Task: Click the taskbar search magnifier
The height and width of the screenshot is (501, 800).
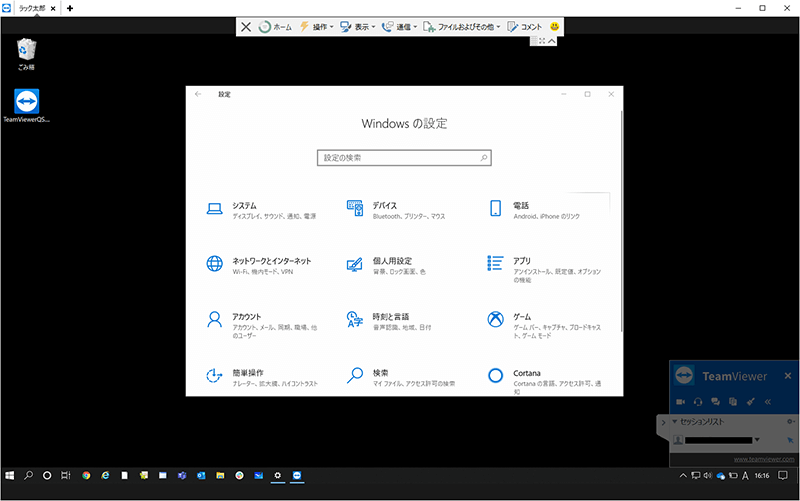Action: [29, 475]
